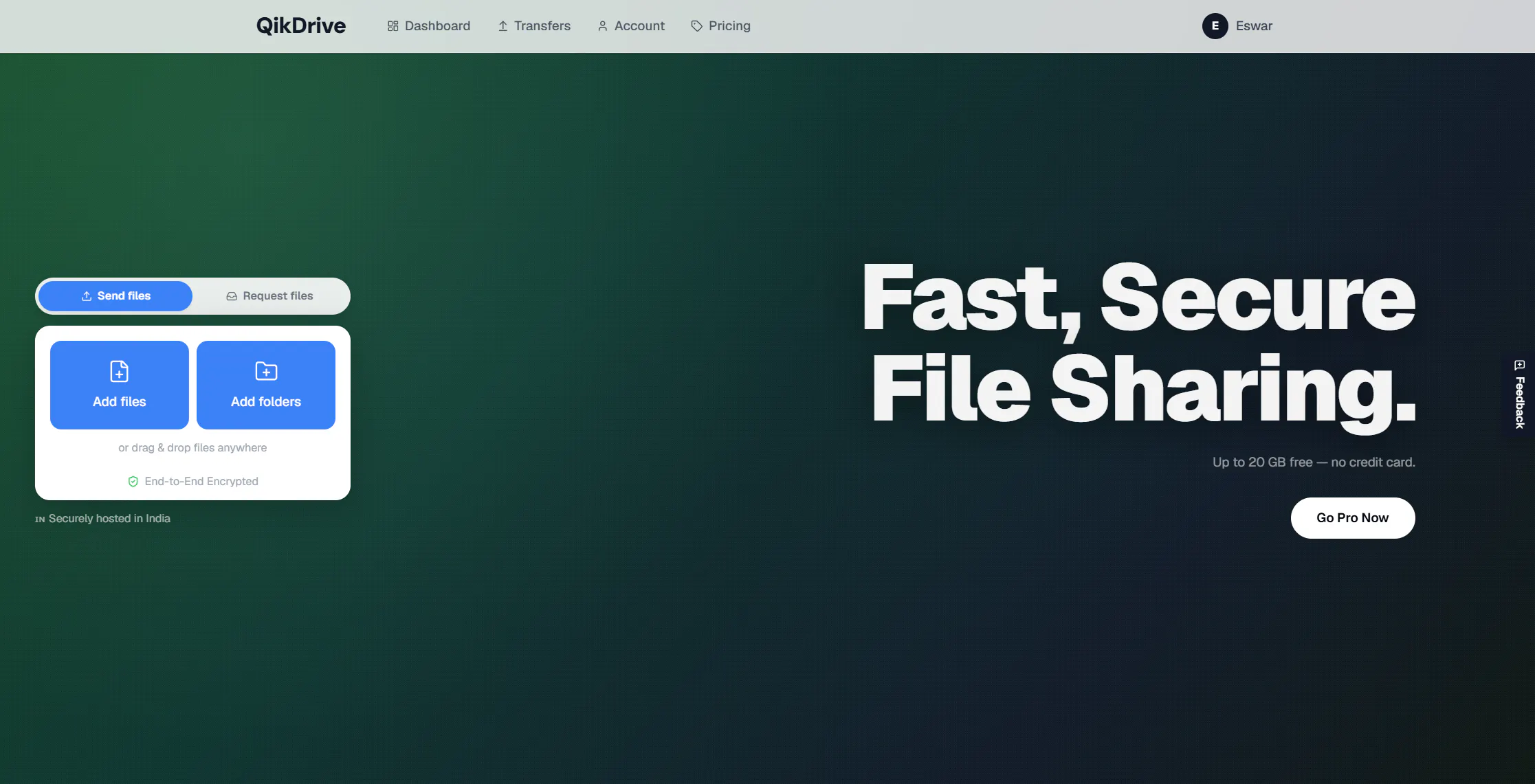Open the Eswar username profile menu
This screenshot has height=784, width=1535.
(x=1254, y=26)
